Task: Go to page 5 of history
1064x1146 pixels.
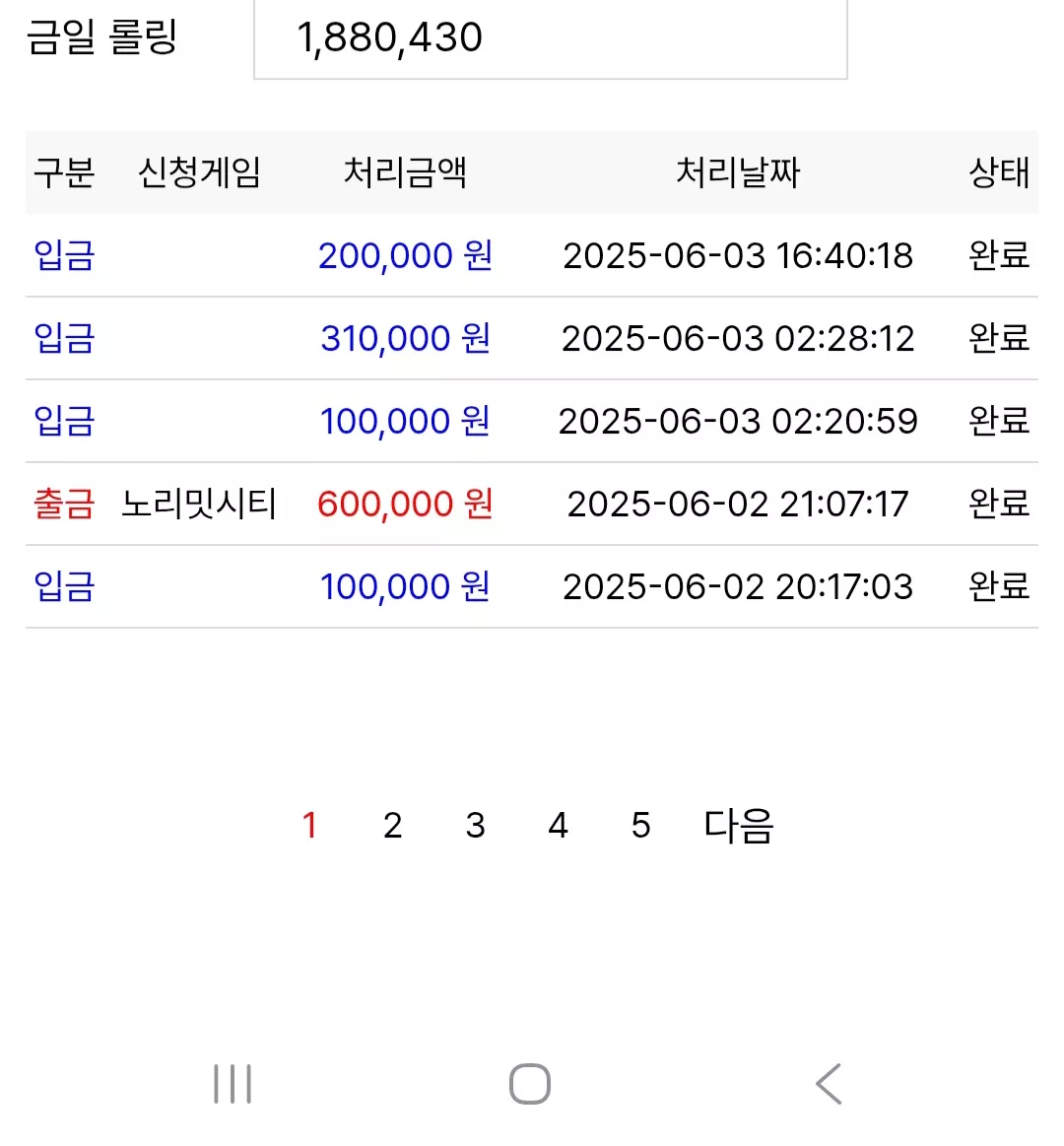Action: [x=641, y=826]
